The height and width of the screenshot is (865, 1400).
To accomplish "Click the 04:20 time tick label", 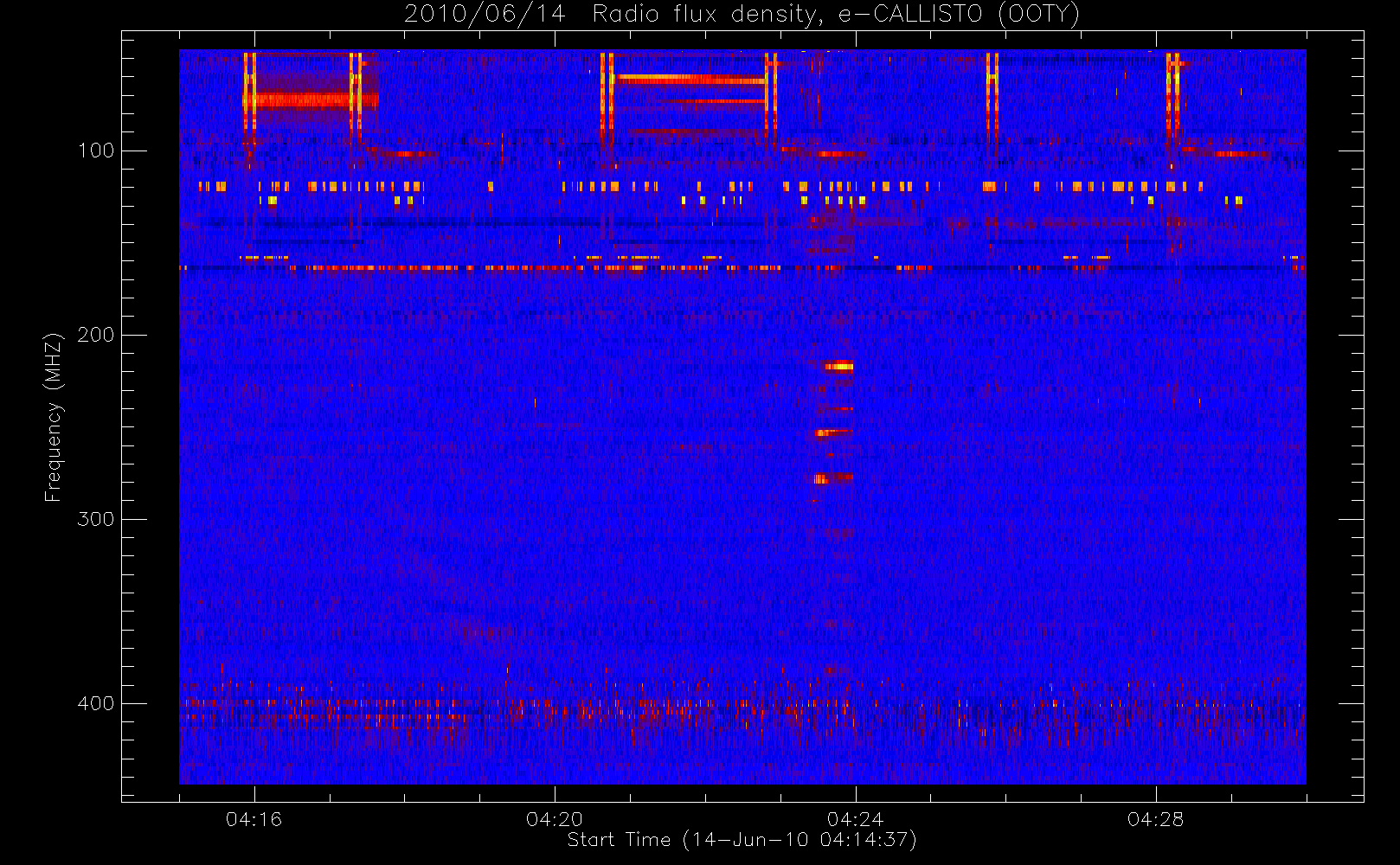I will (x=555, y=819).
